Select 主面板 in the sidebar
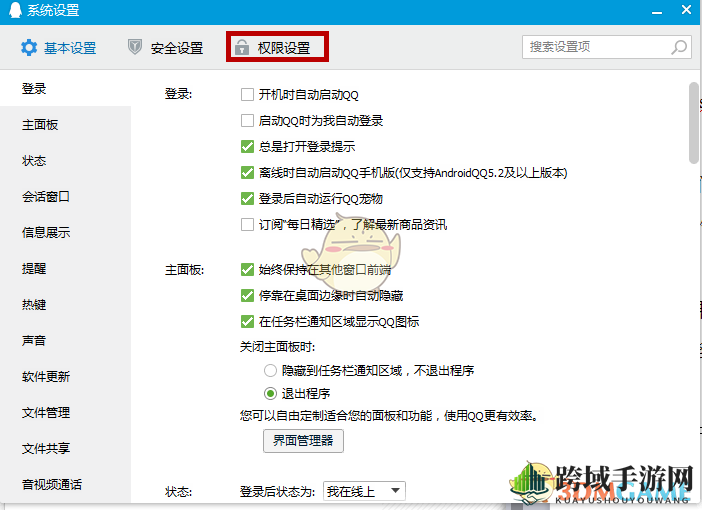 (x=65, y=124)
